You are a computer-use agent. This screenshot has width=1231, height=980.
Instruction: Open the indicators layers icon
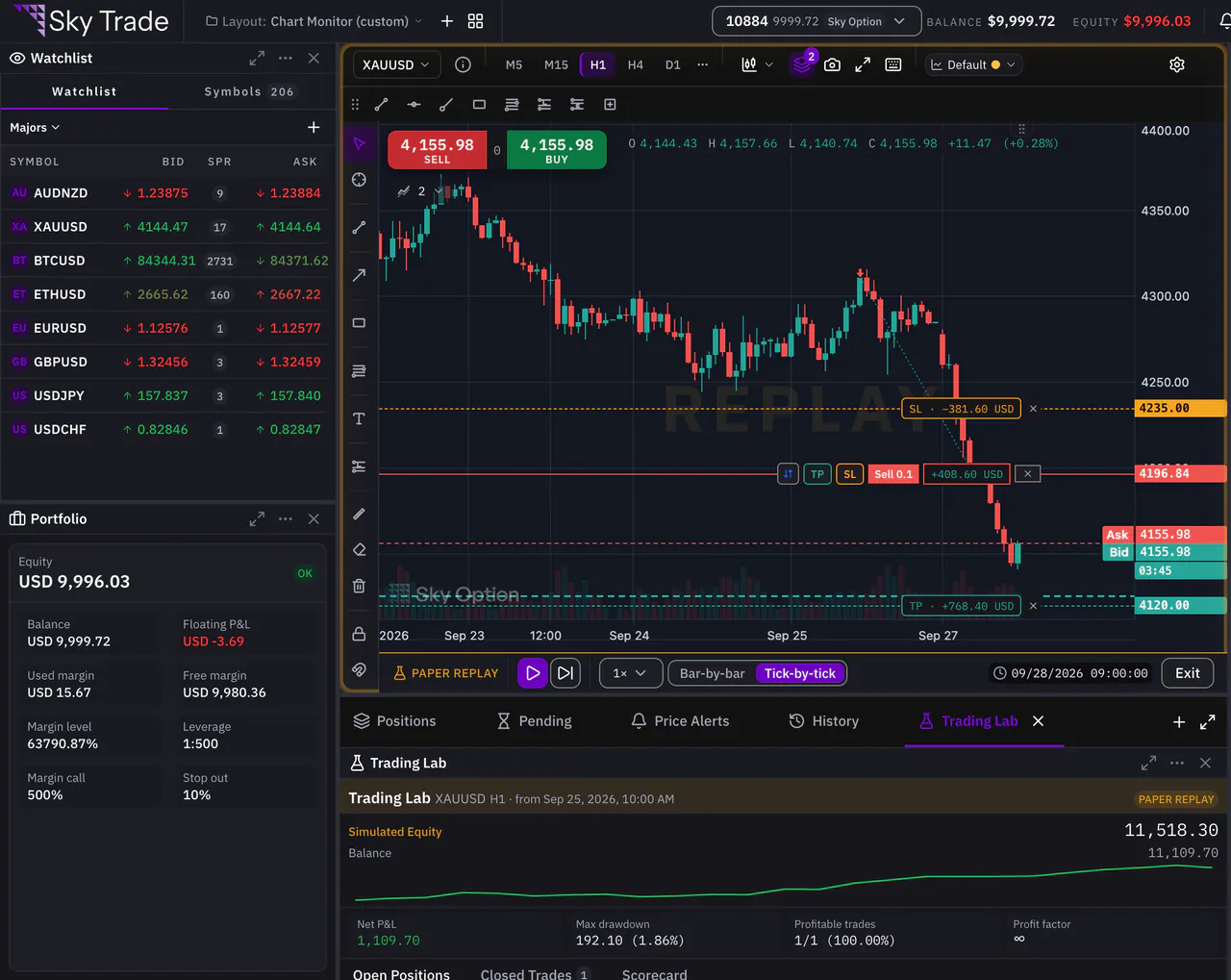(801, 64)
